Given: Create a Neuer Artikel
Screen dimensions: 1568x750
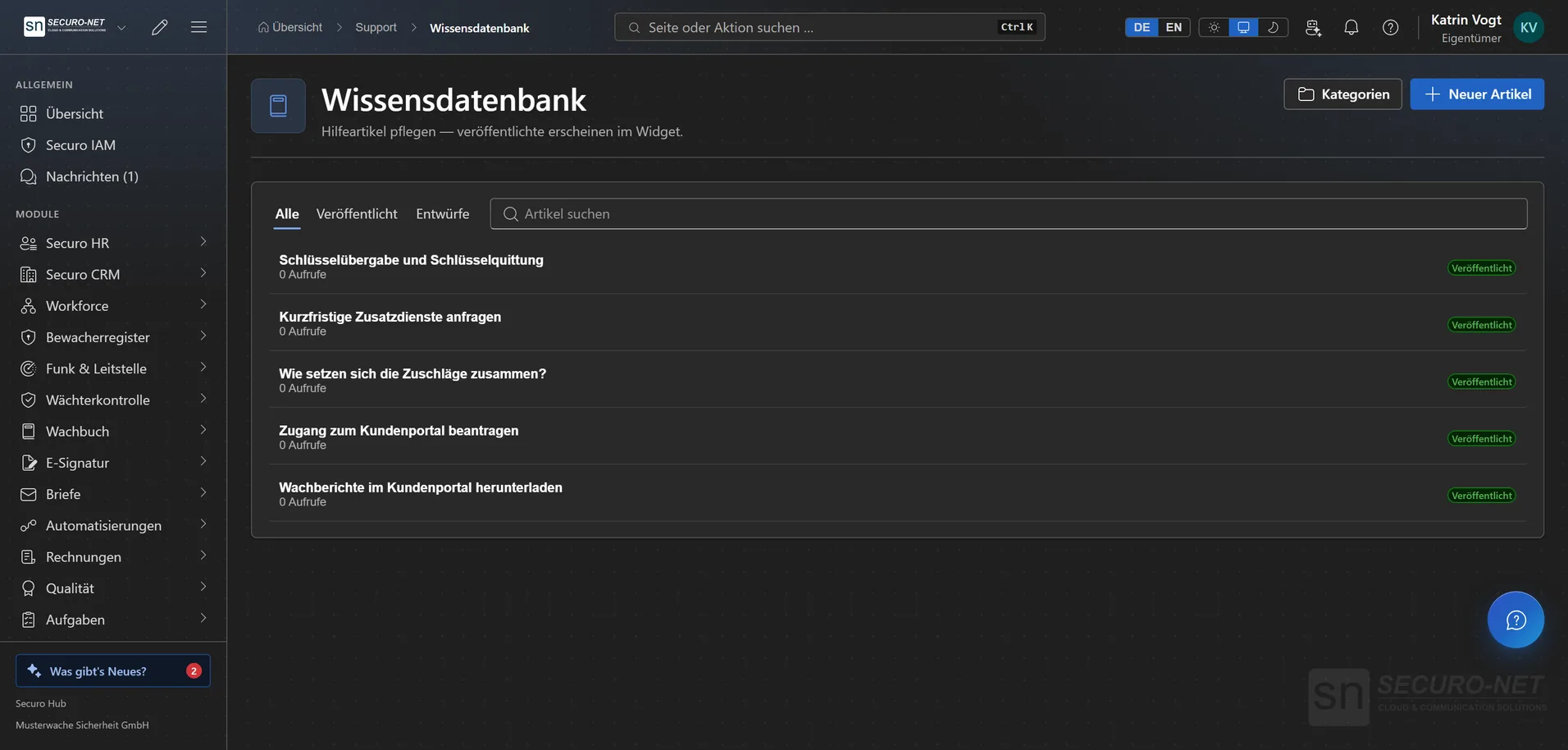Looking at the screenshot, I should [1477, 94].
